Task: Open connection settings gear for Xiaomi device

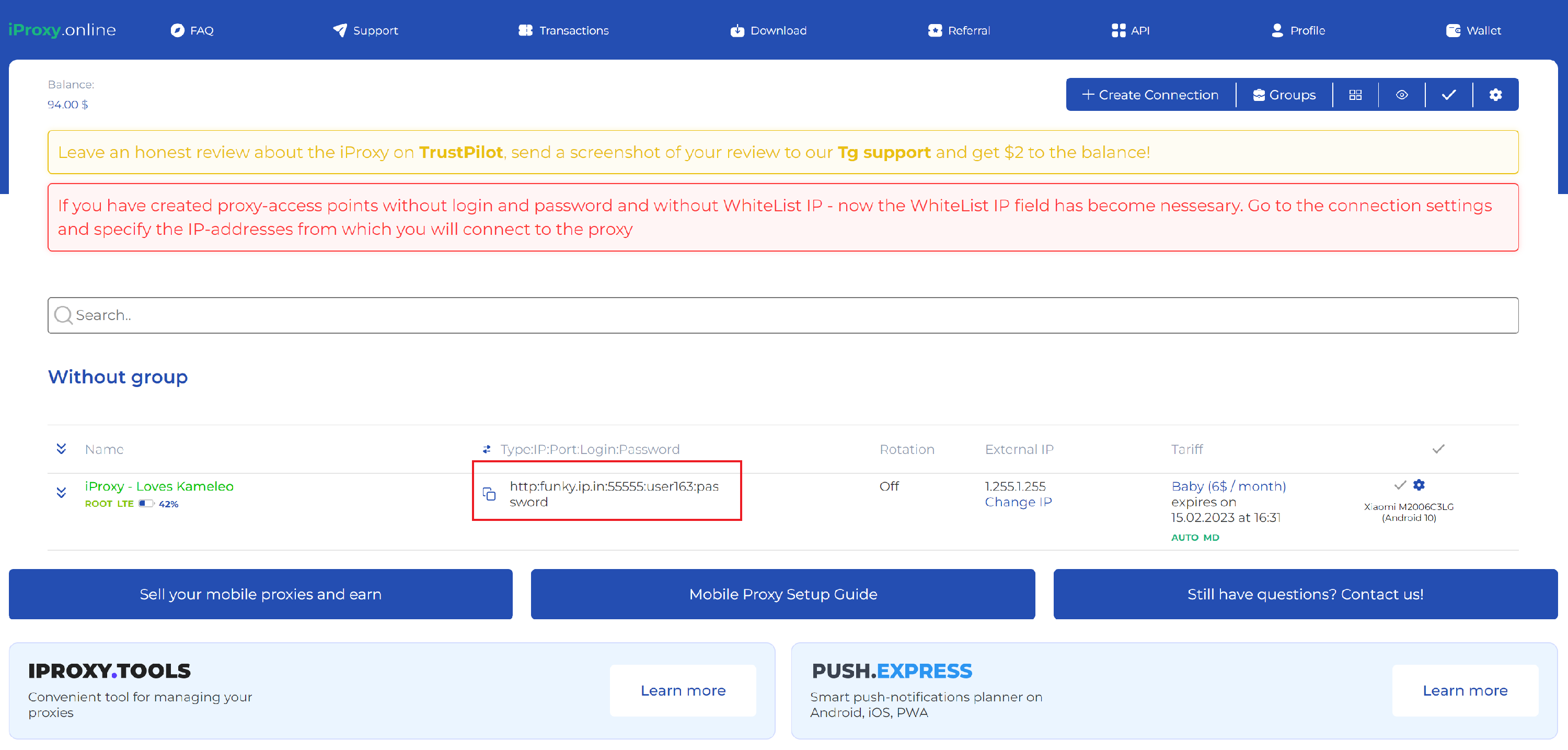Action: click(1419, 485)
